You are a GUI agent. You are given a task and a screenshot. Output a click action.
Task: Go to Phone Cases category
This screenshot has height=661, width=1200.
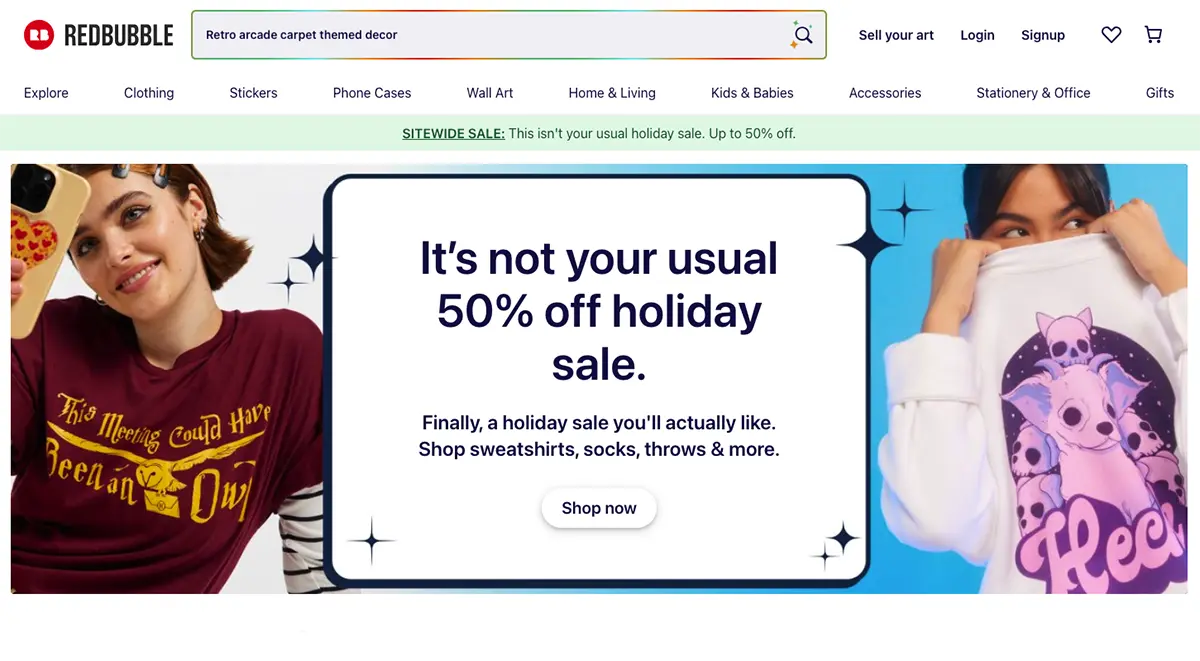372,93
